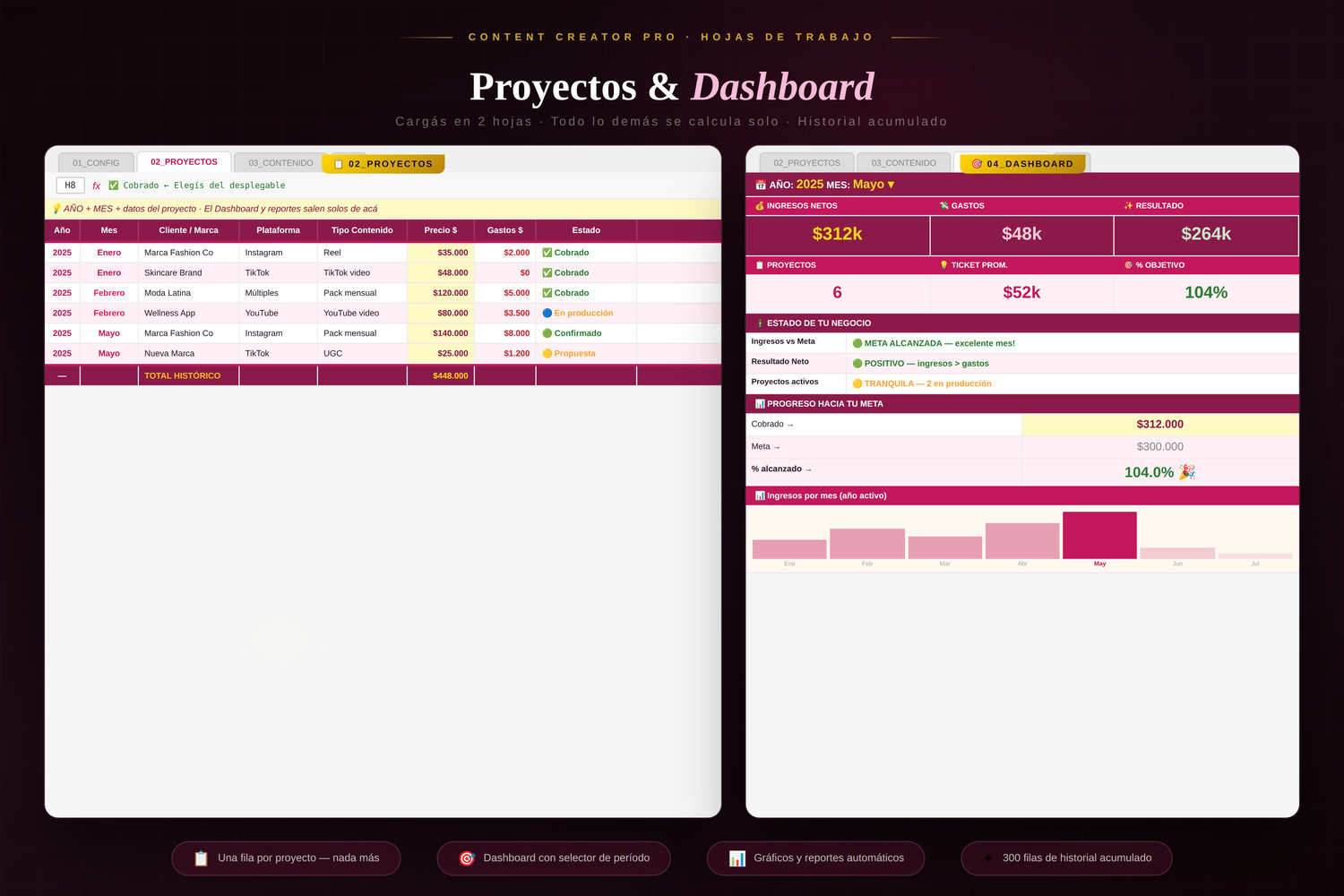Click the '$52k' average ticket value
Viewport: 1344px width, 896px height.
(1021, 293)
